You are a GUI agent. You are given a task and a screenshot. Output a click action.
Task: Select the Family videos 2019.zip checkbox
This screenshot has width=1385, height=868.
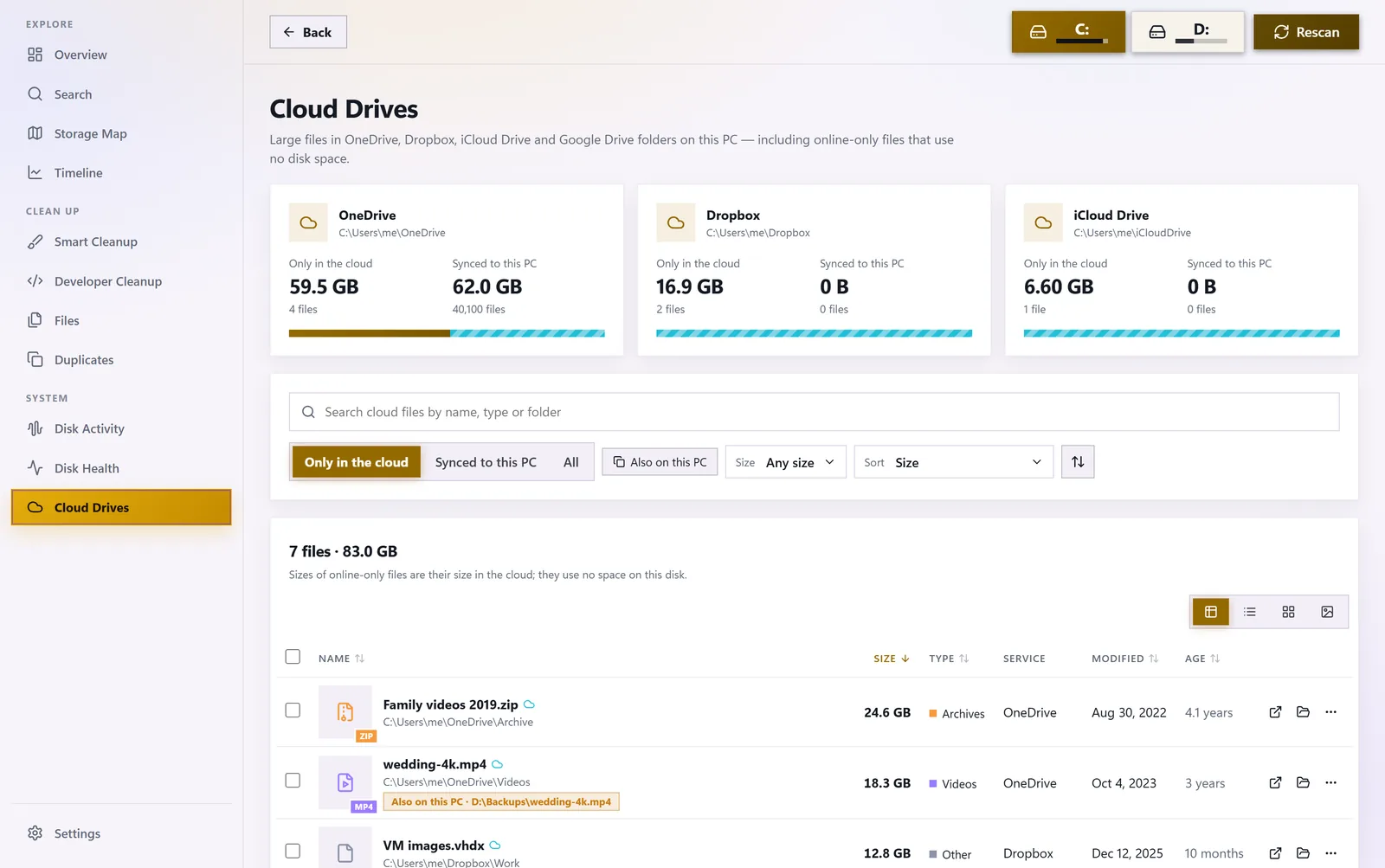click(293, 710)
